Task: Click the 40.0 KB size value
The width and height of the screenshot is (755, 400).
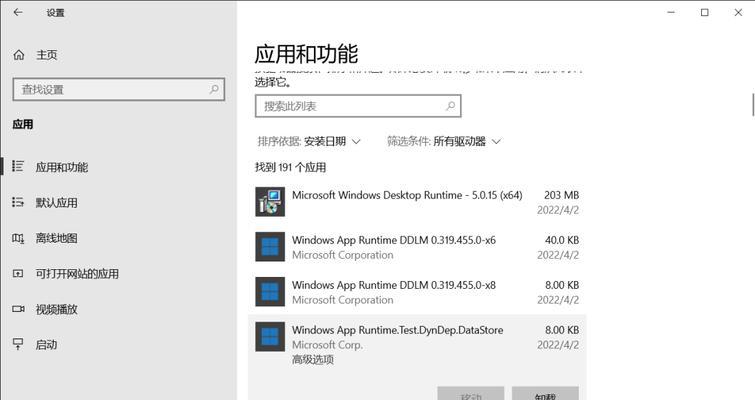Action: pos(561,240)
